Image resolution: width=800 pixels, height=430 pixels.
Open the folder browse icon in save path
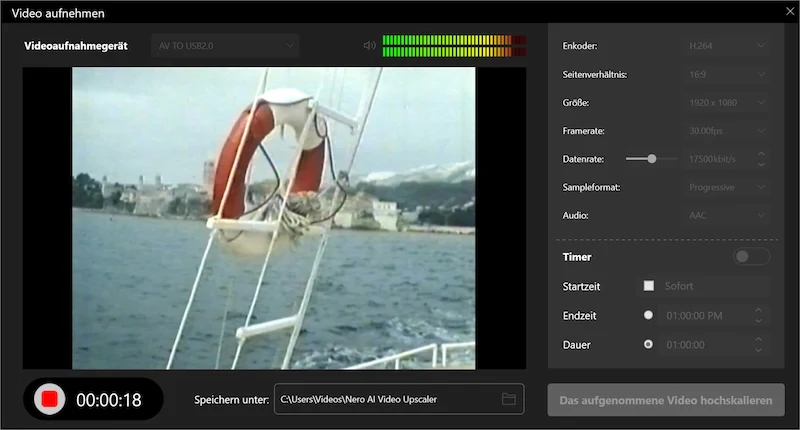[509, 399]
